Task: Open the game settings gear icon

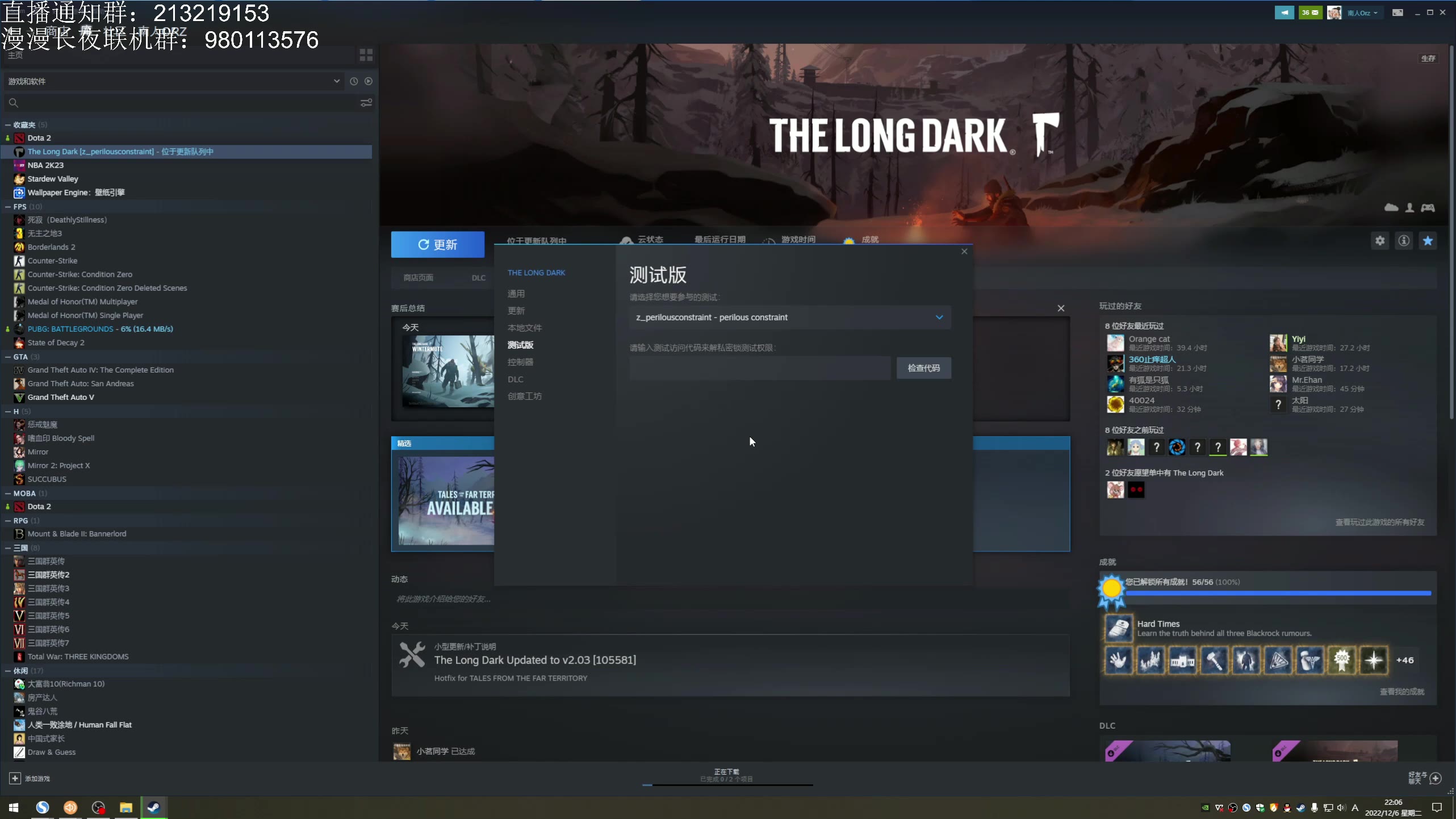Action: [1380, 241]
